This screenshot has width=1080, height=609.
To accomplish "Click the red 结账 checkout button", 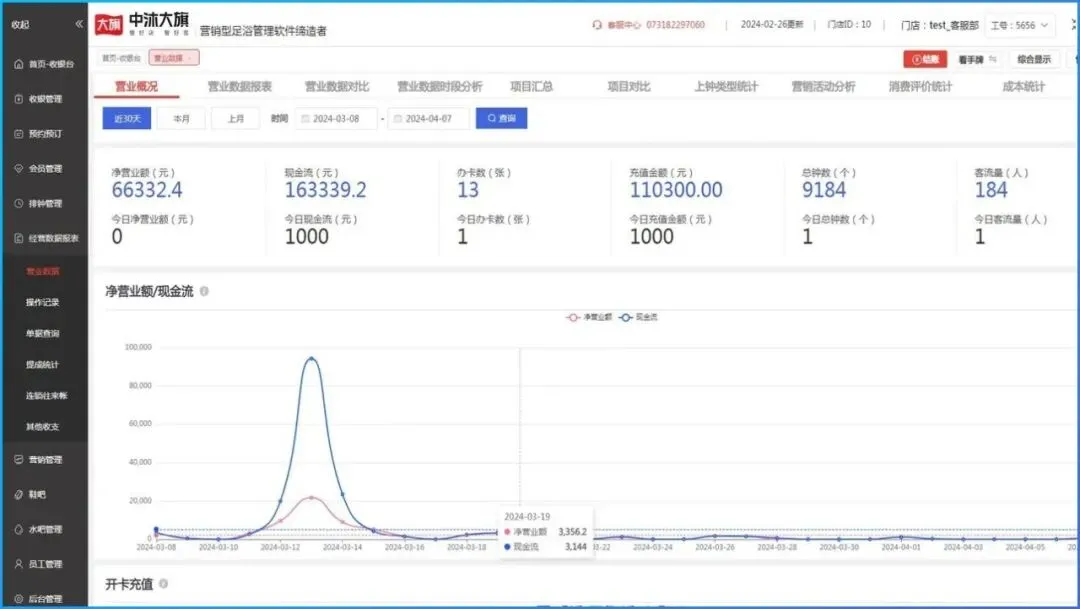I will point(925,59).
